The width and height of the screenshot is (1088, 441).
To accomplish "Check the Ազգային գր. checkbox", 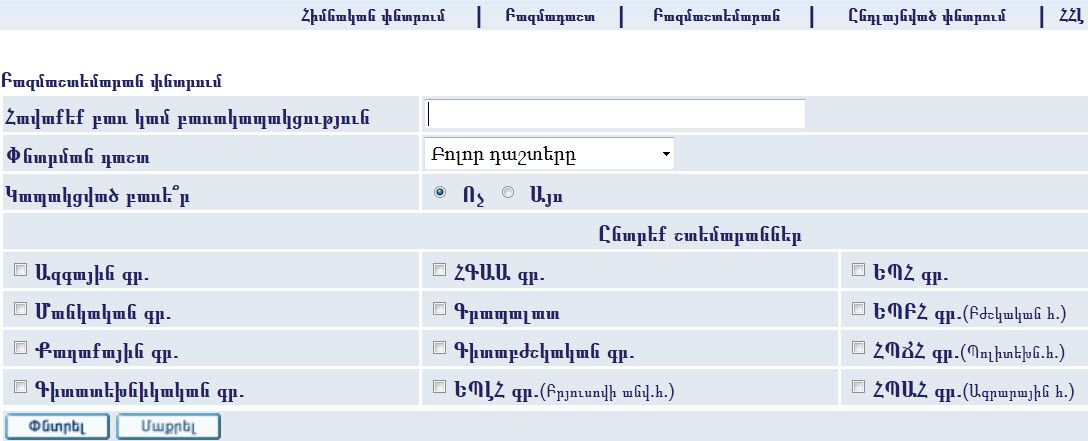I will 21,270.
